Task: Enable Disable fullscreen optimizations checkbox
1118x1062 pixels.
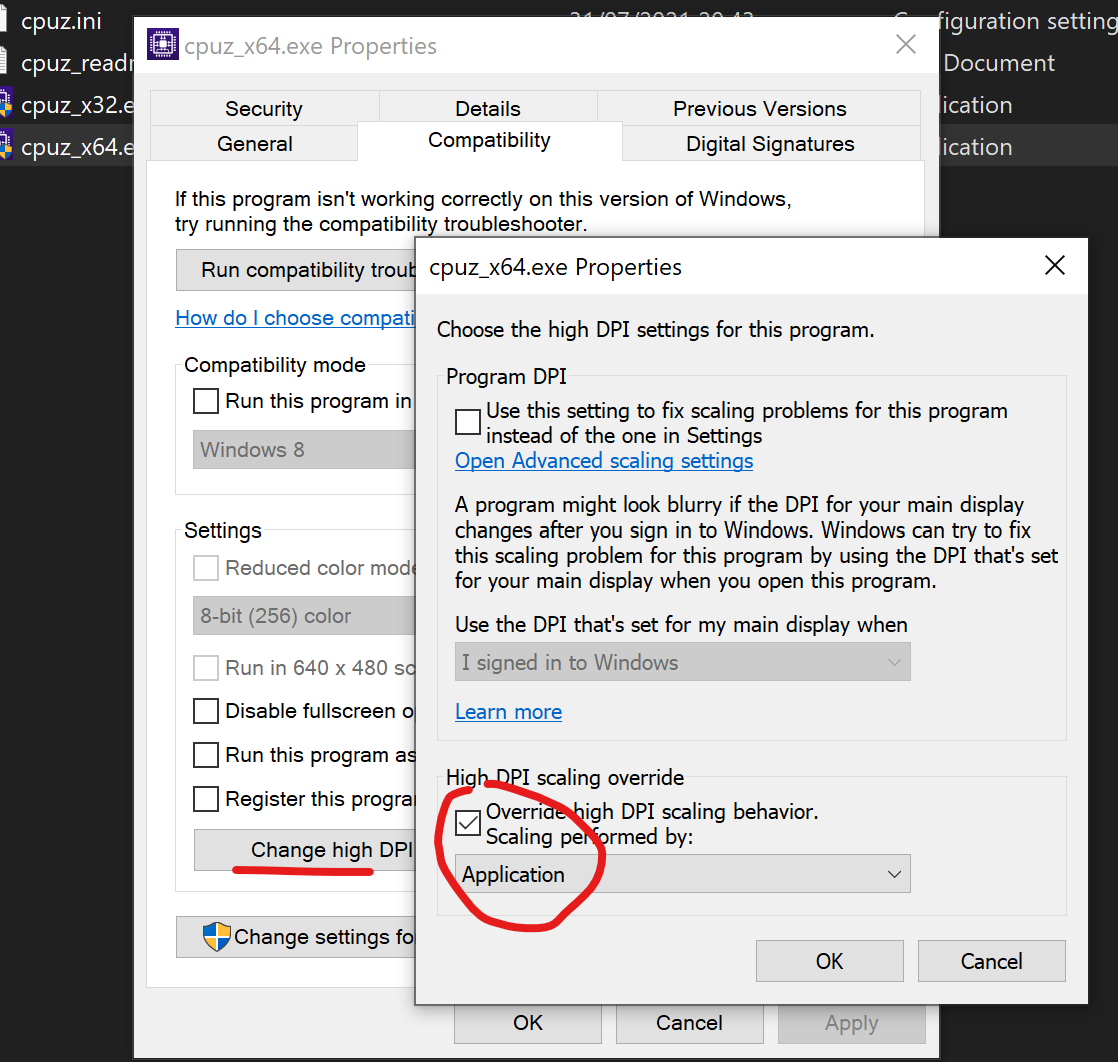Action: 206,711
